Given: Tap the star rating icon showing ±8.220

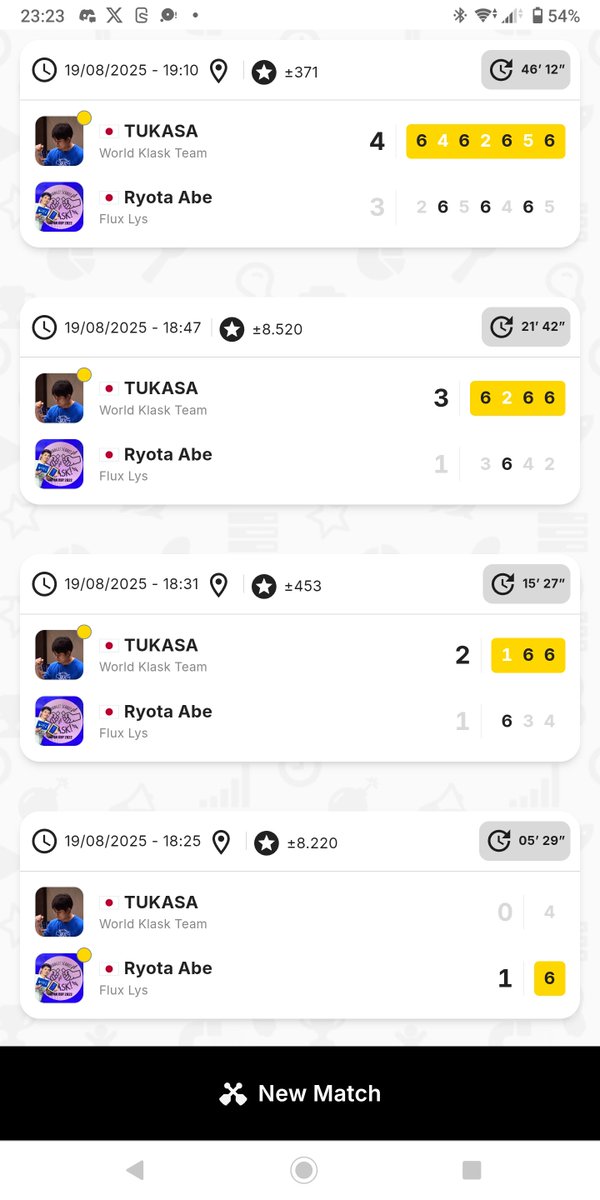Looking at the screenshot, I should (266, 843).
